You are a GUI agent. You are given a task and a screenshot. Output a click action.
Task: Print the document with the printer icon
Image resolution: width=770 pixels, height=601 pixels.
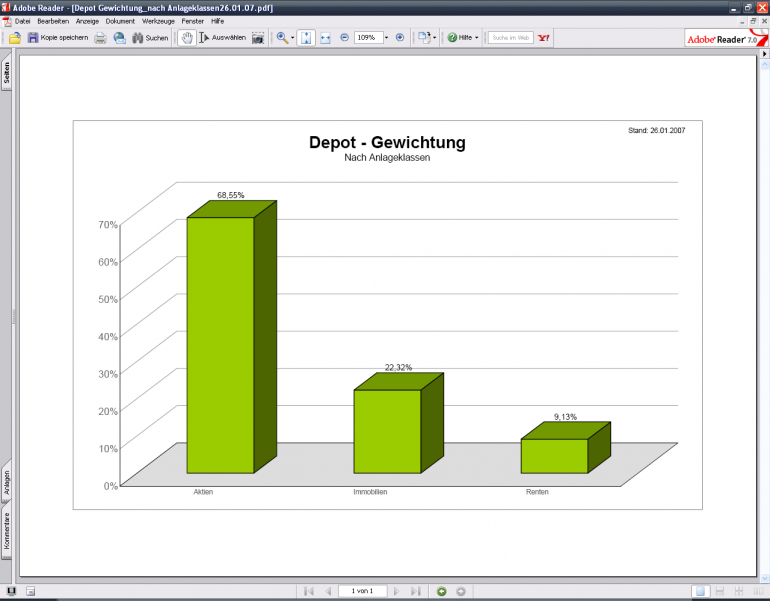click(x=100, y=38)
